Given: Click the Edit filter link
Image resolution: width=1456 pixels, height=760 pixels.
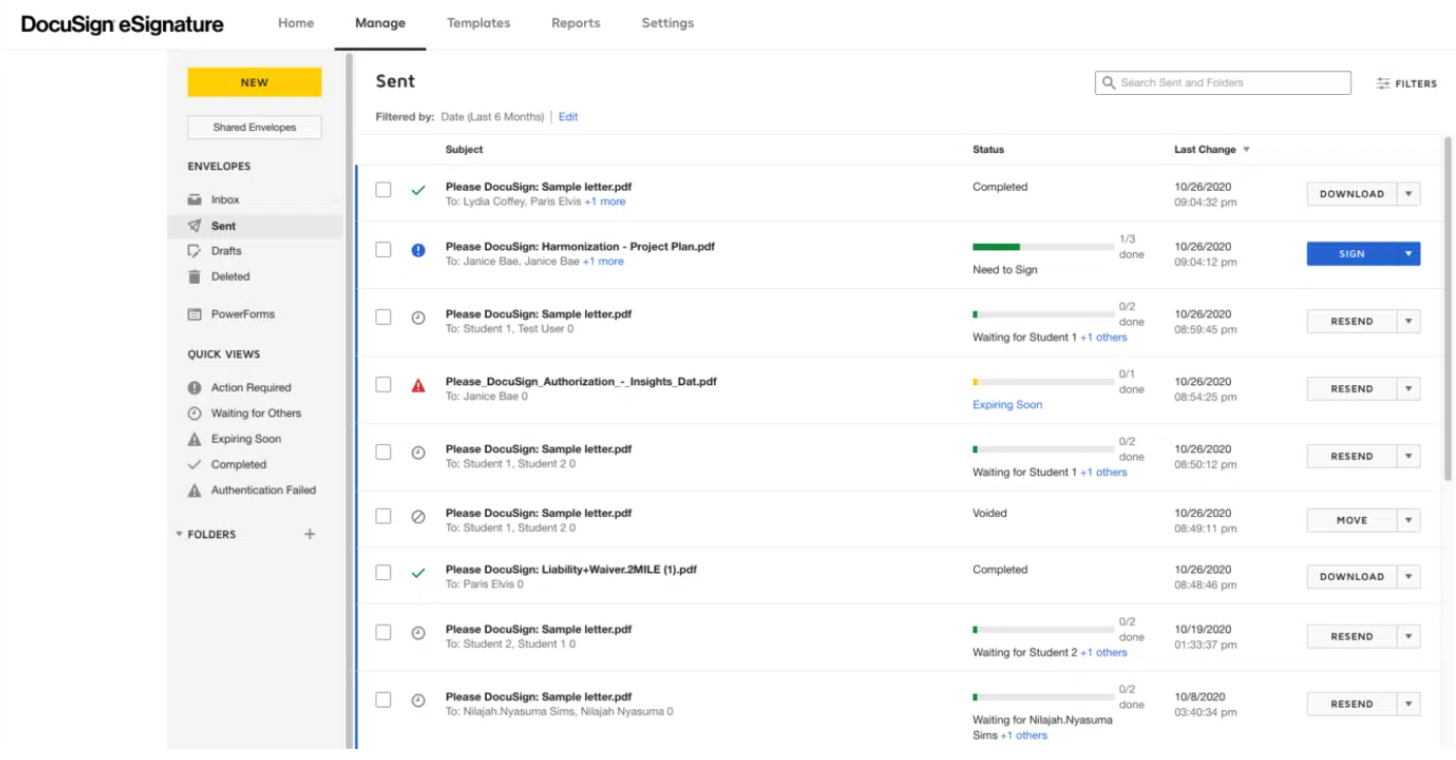Looking at the screenshot, I should pos(568,117).
